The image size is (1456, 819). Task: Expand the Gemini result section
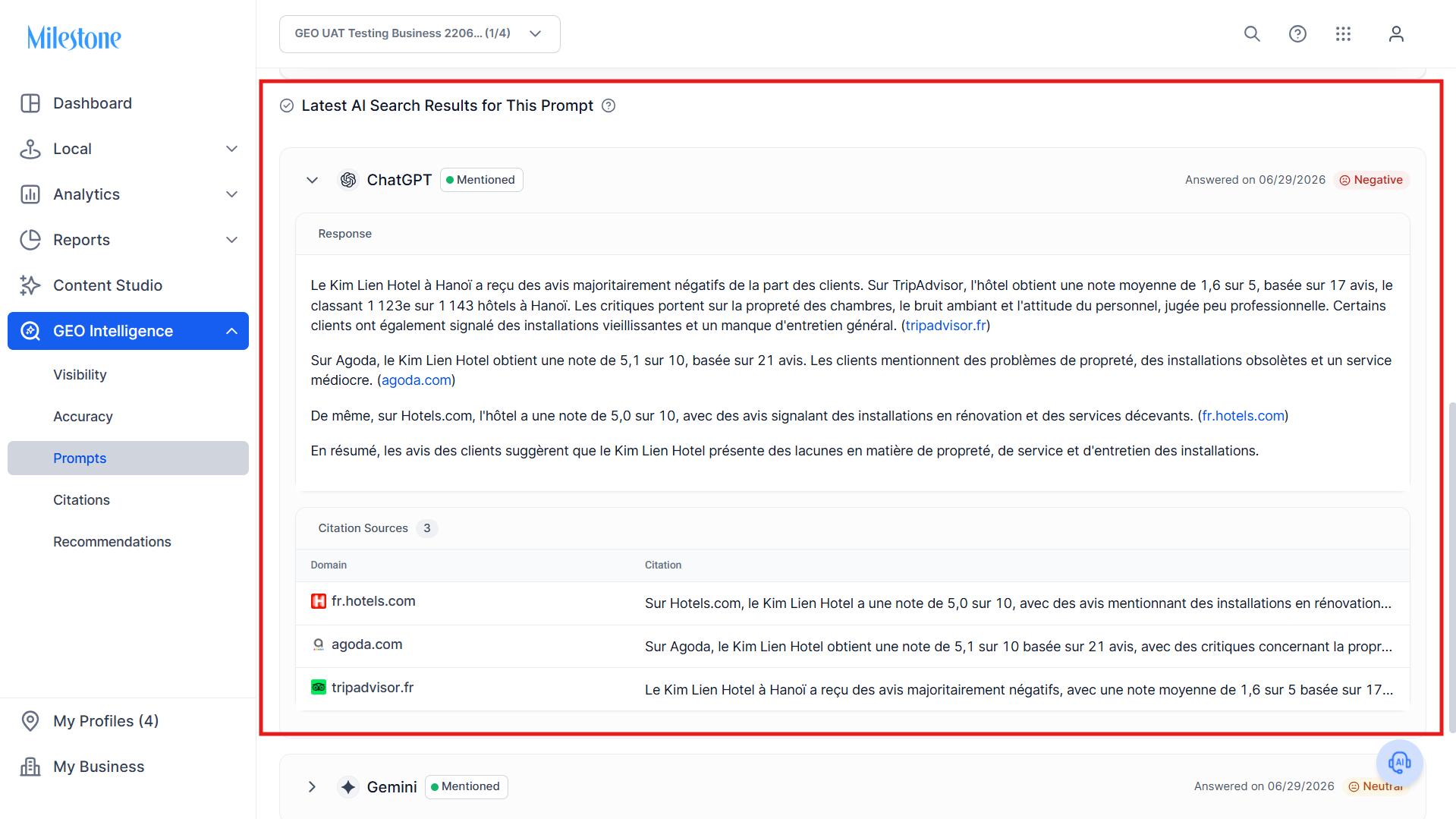[312, 787]
